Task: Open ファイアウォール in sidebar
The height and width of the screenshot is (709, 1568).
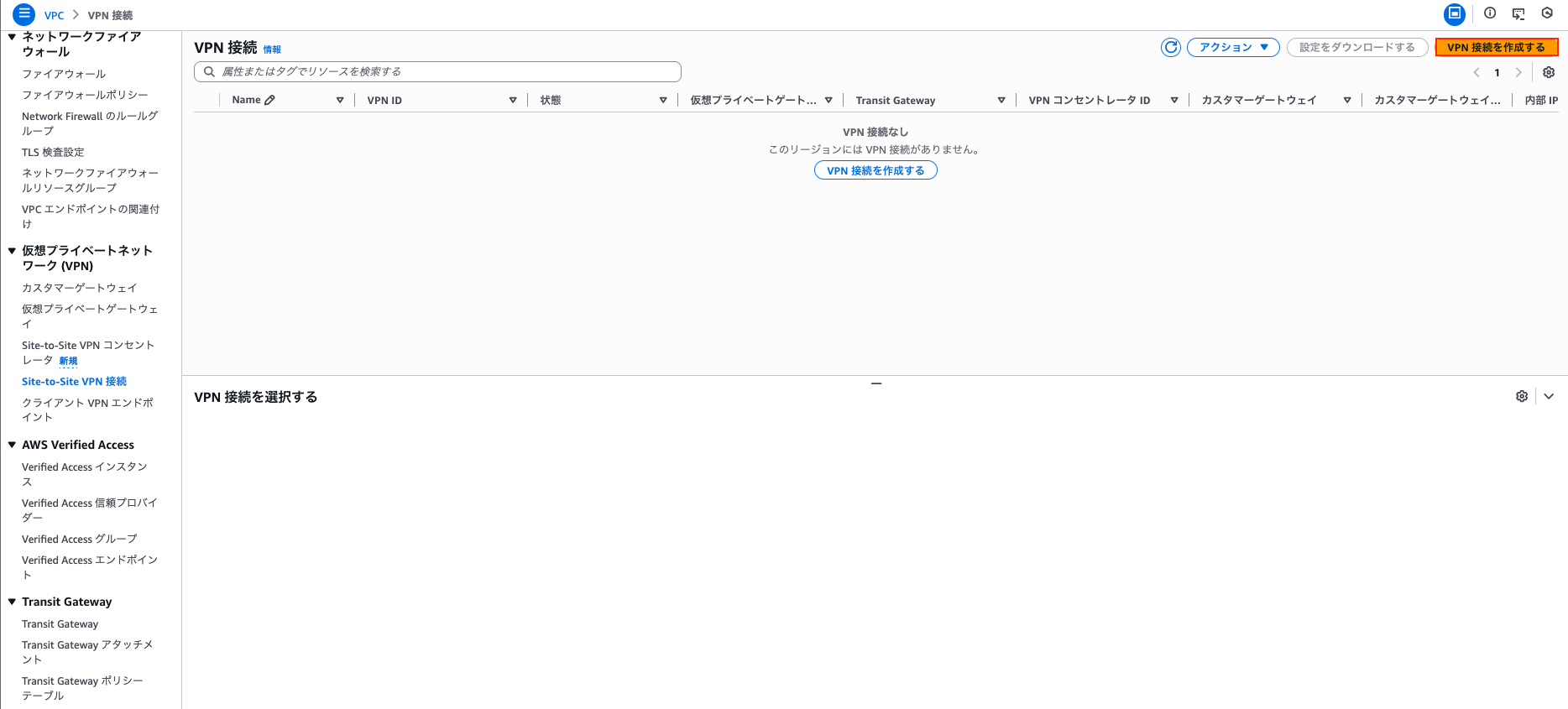Action: [64, 74]
